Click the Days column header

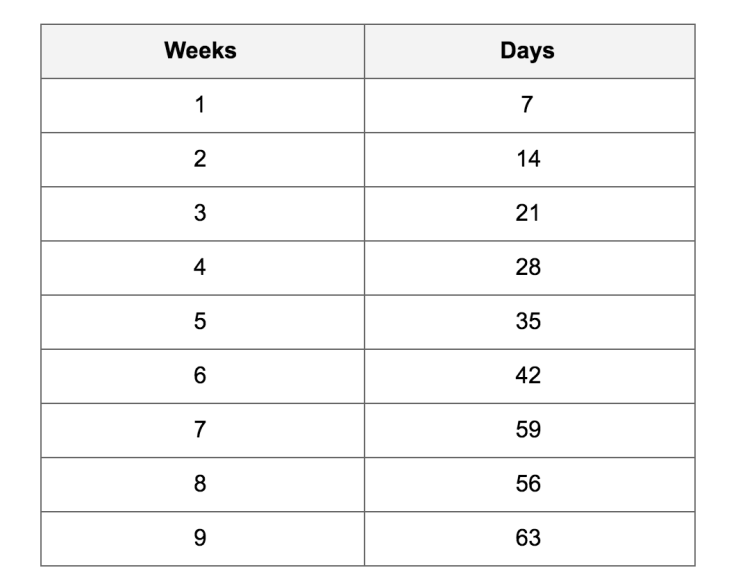(529, 51)
